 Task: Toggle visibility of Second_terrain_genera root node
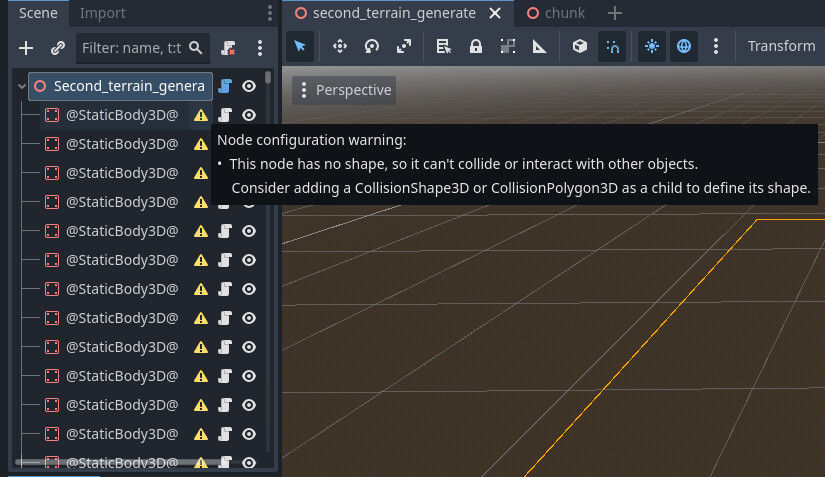click(x=249, y=87)
